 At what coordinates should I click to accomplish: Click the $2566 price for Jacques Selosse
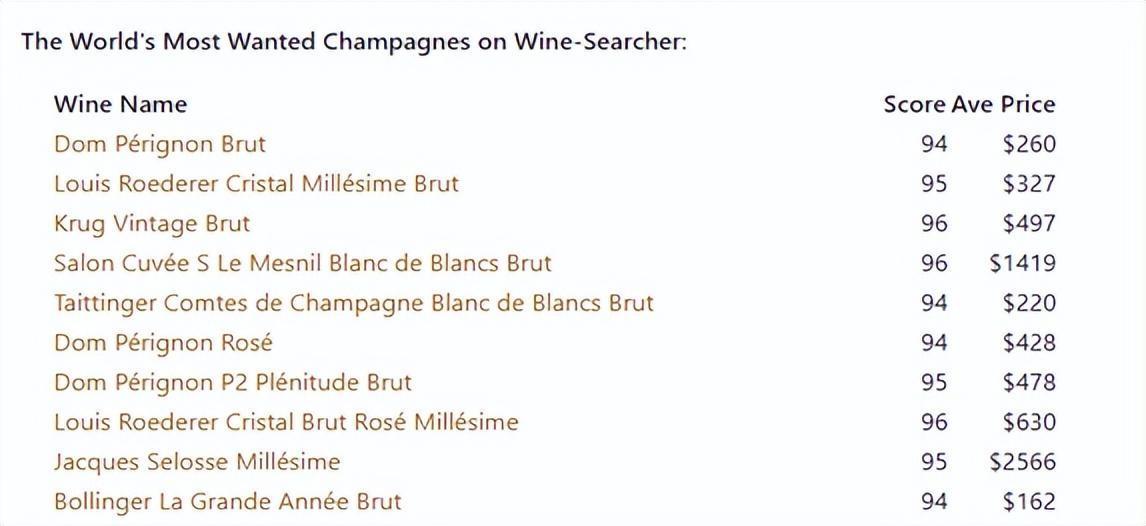(x=1023, y=462)
